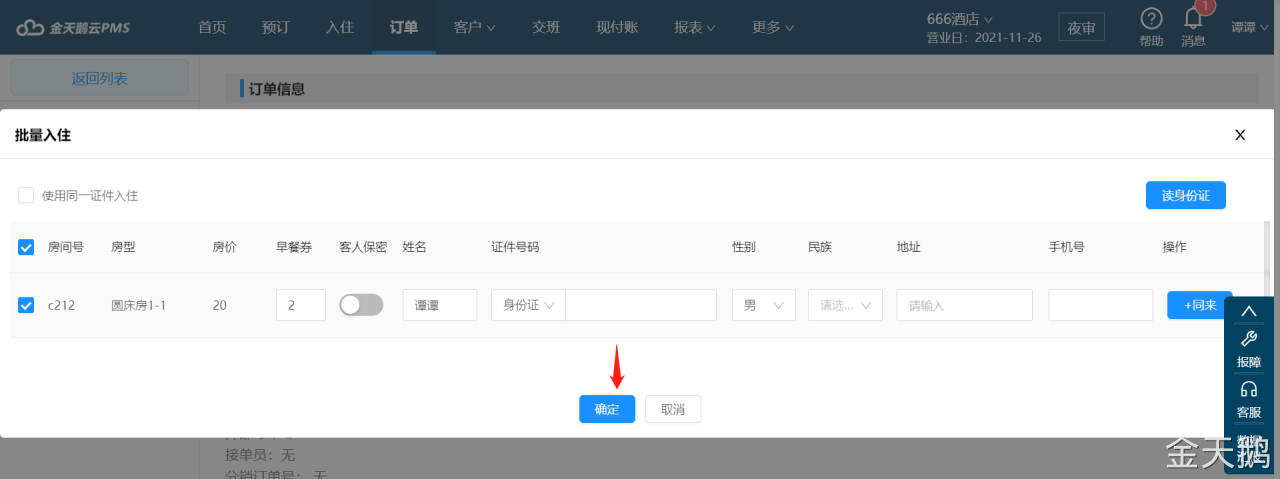This screenshot has height=479, width=1280.
Task: Click the 房价 value 20
Action: pos(220,305)
